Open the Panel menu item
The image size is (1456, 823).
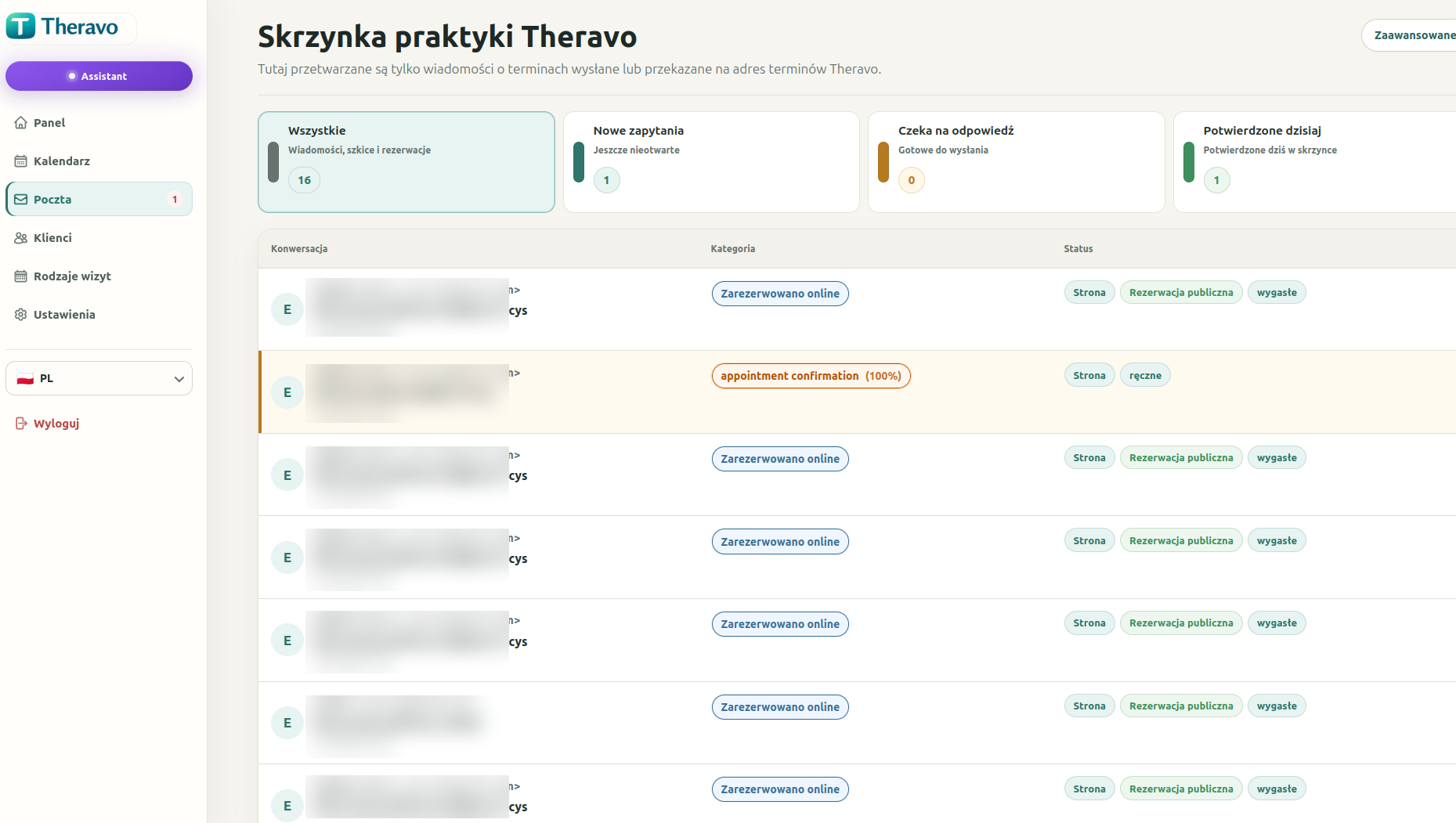[x=99, y=123]
